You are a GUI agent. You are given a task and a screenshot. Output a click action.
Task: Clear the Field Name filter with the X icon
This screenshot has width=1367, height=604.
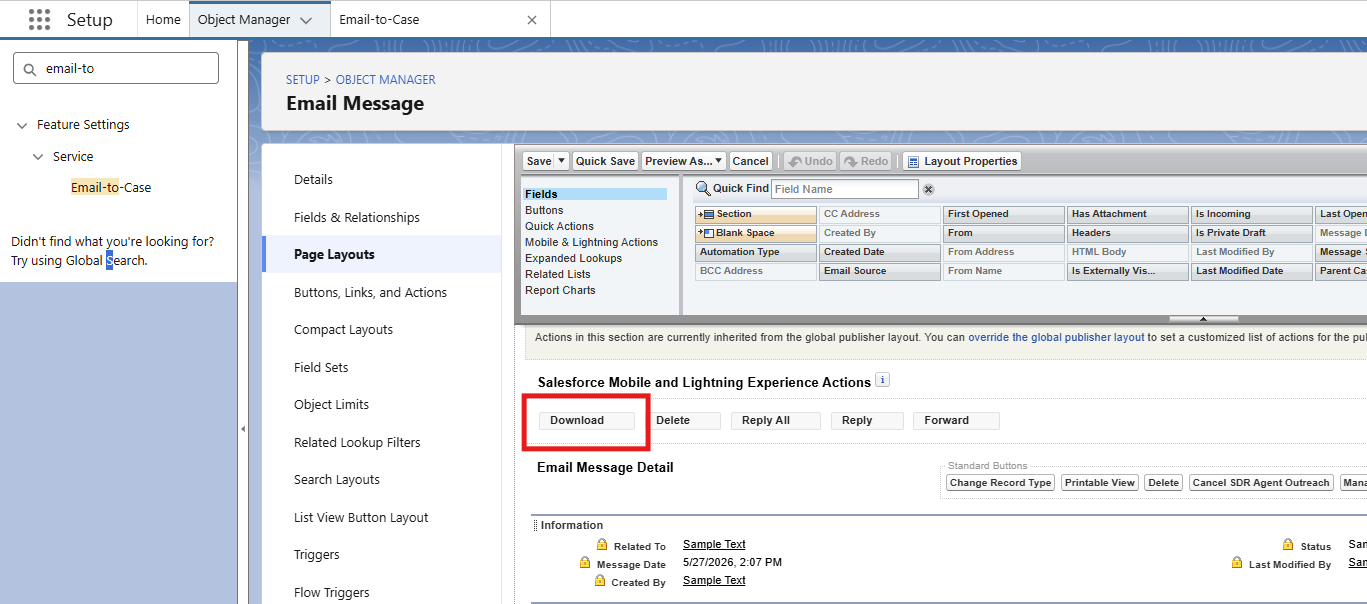coord(928,189)
